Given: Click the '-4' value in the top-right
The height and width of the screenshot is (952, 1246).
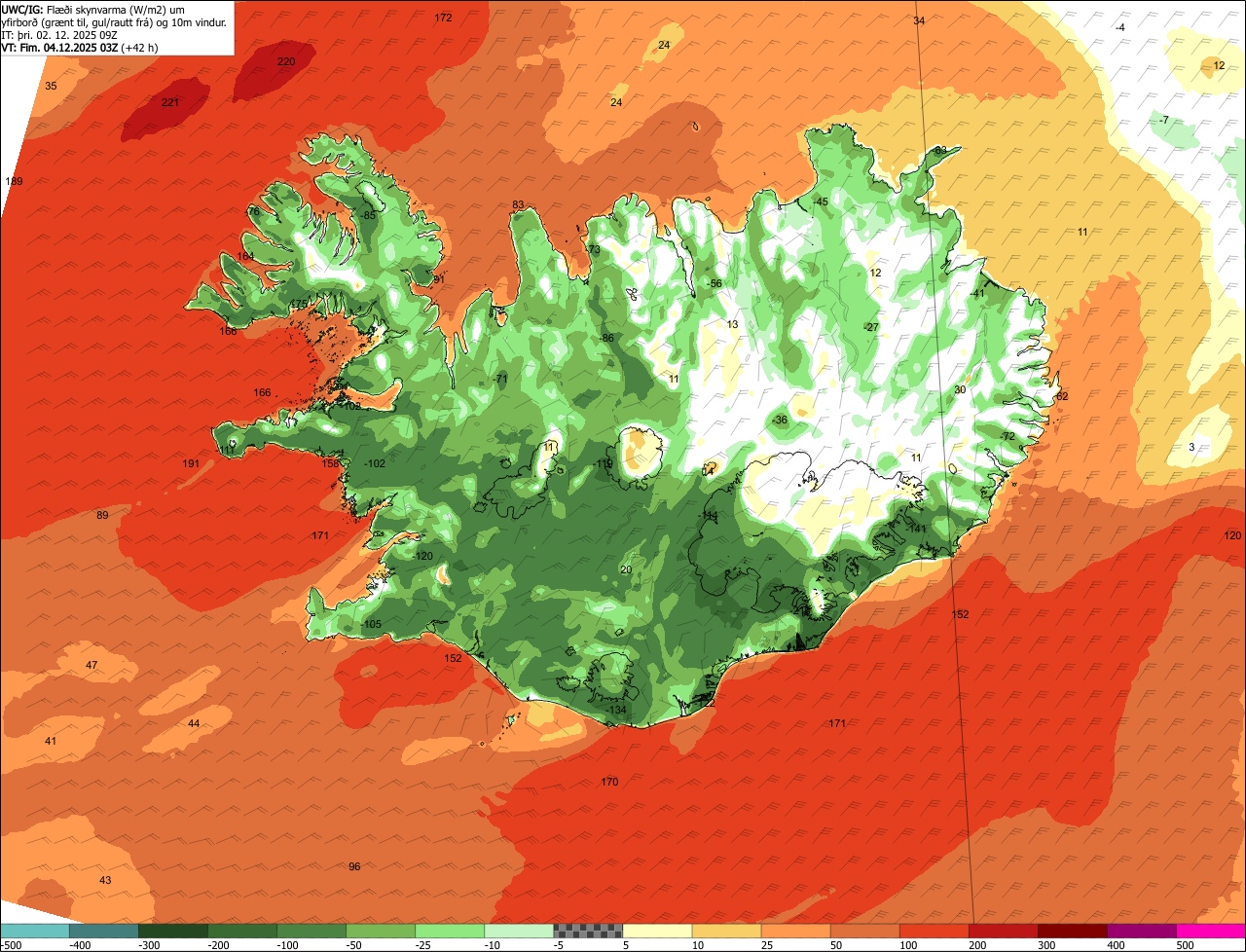Looking at the screenshot, I should [1120, 27].
